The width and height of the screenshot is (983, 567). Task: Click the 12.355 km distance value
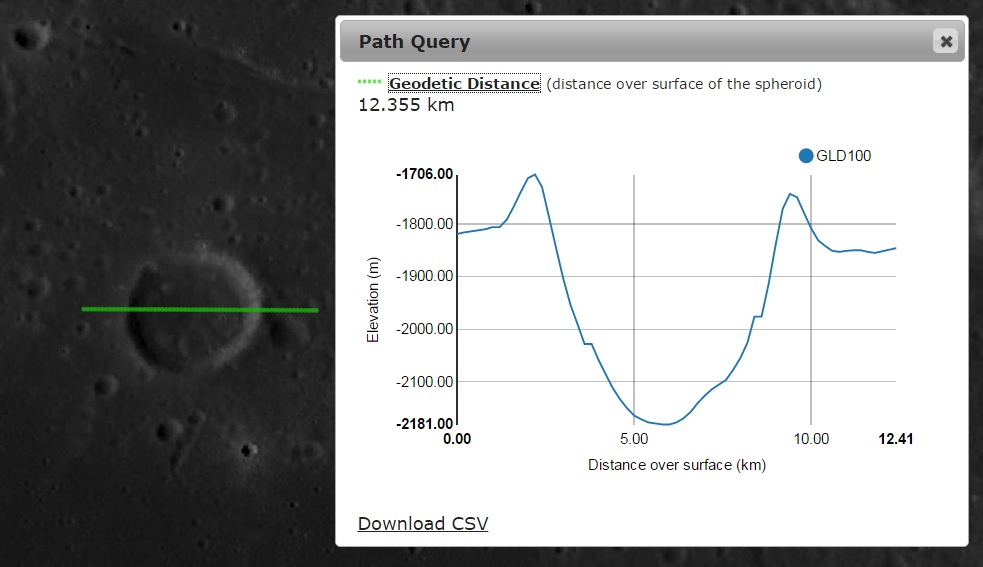pyautogui.click(x=406, y=105)
